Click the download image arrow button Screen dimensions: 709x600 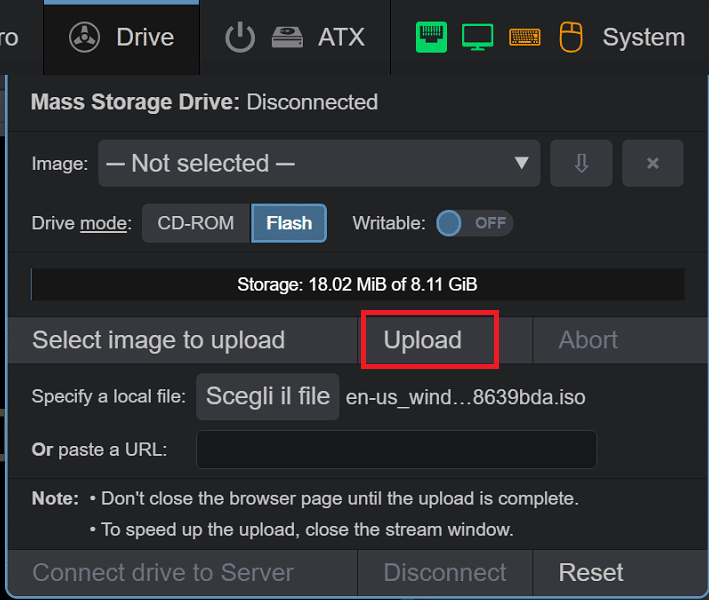(581, 163)
